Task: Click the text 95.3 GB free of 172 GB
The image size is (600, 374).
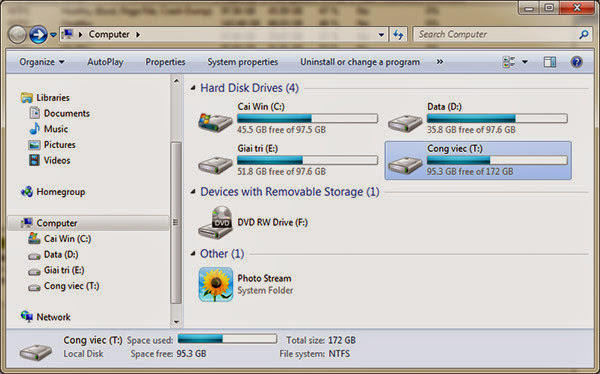Action: point(470,171)
